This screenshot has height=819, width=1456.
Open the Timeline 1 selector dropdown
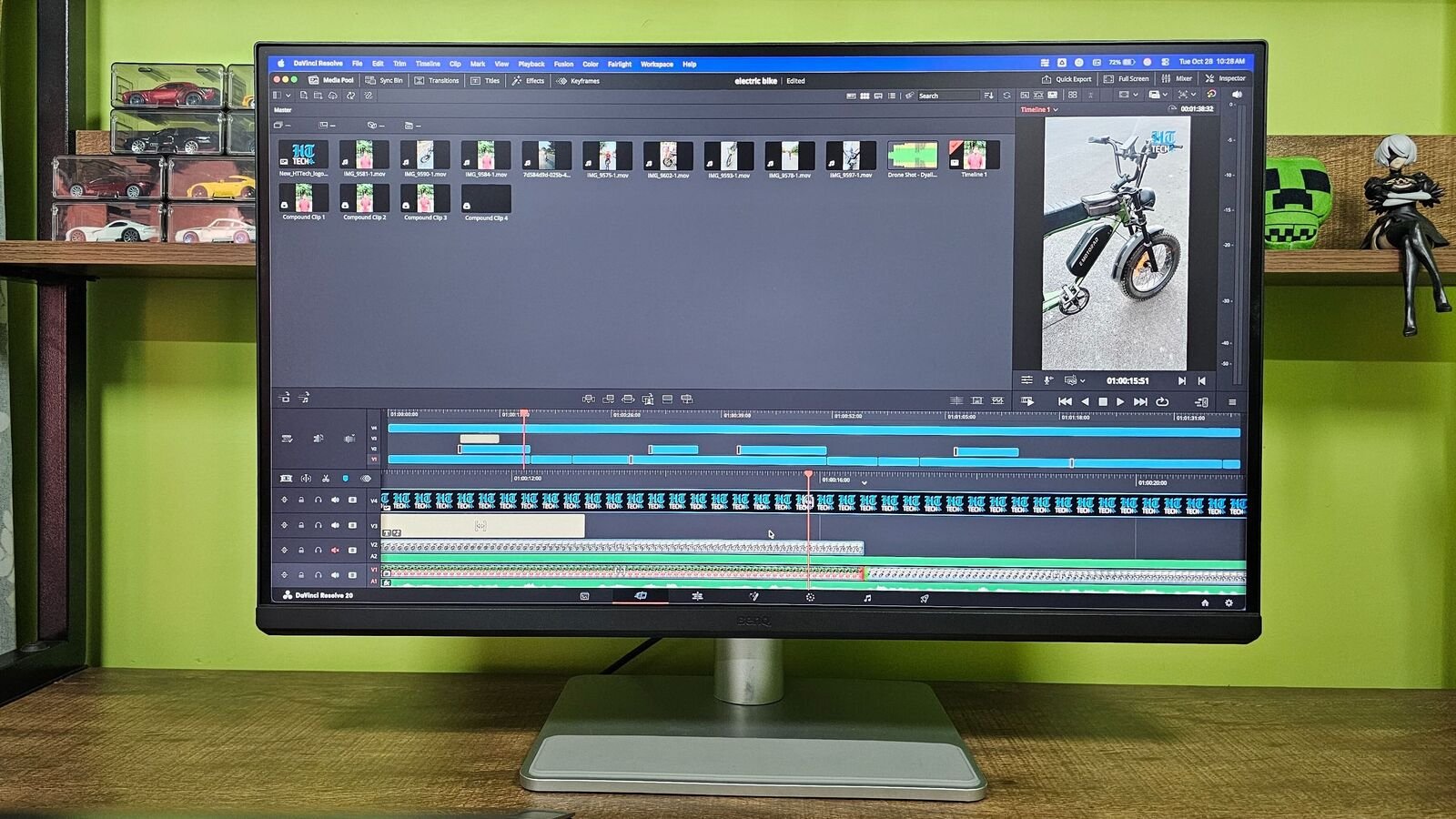click(x=1054, y=107)
